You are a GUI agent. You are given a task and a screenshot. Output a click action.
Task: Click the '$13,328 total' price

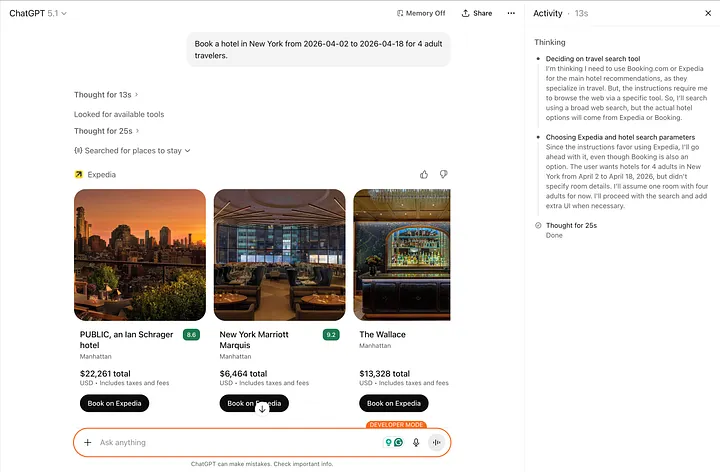[385, 374]
